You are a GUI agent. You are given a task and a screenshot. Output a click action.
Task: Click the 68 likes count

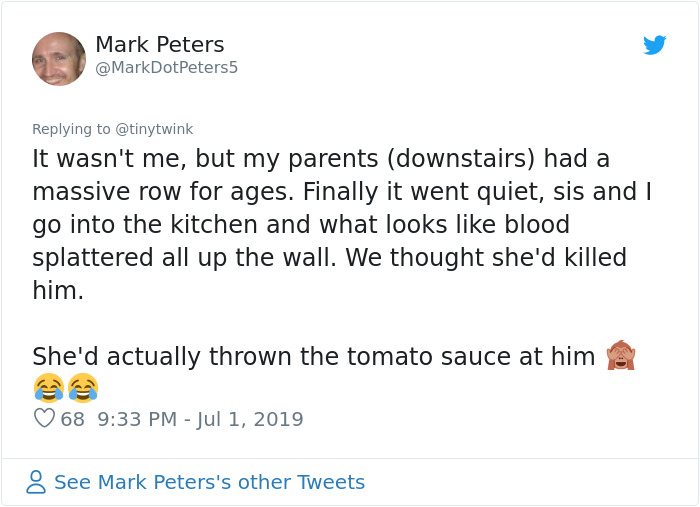pyautogui.click(x=72, y=419)
